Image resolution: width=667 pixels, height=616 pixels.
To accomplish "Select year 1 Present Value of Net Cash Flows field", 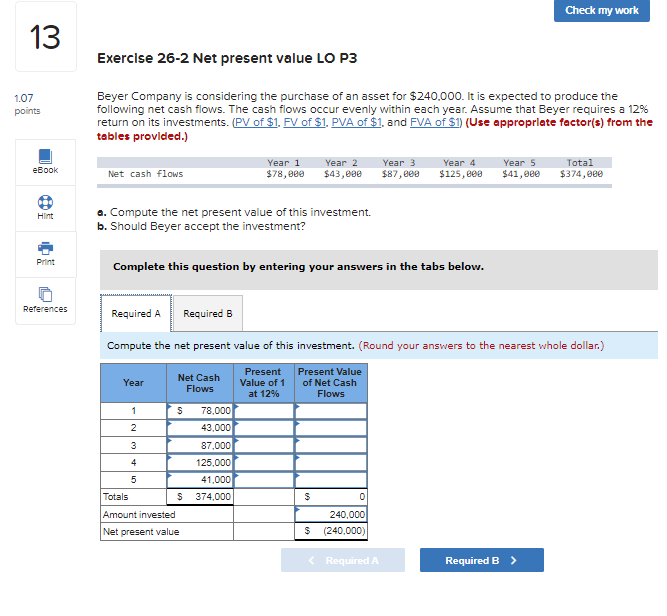I will (331, 411).
